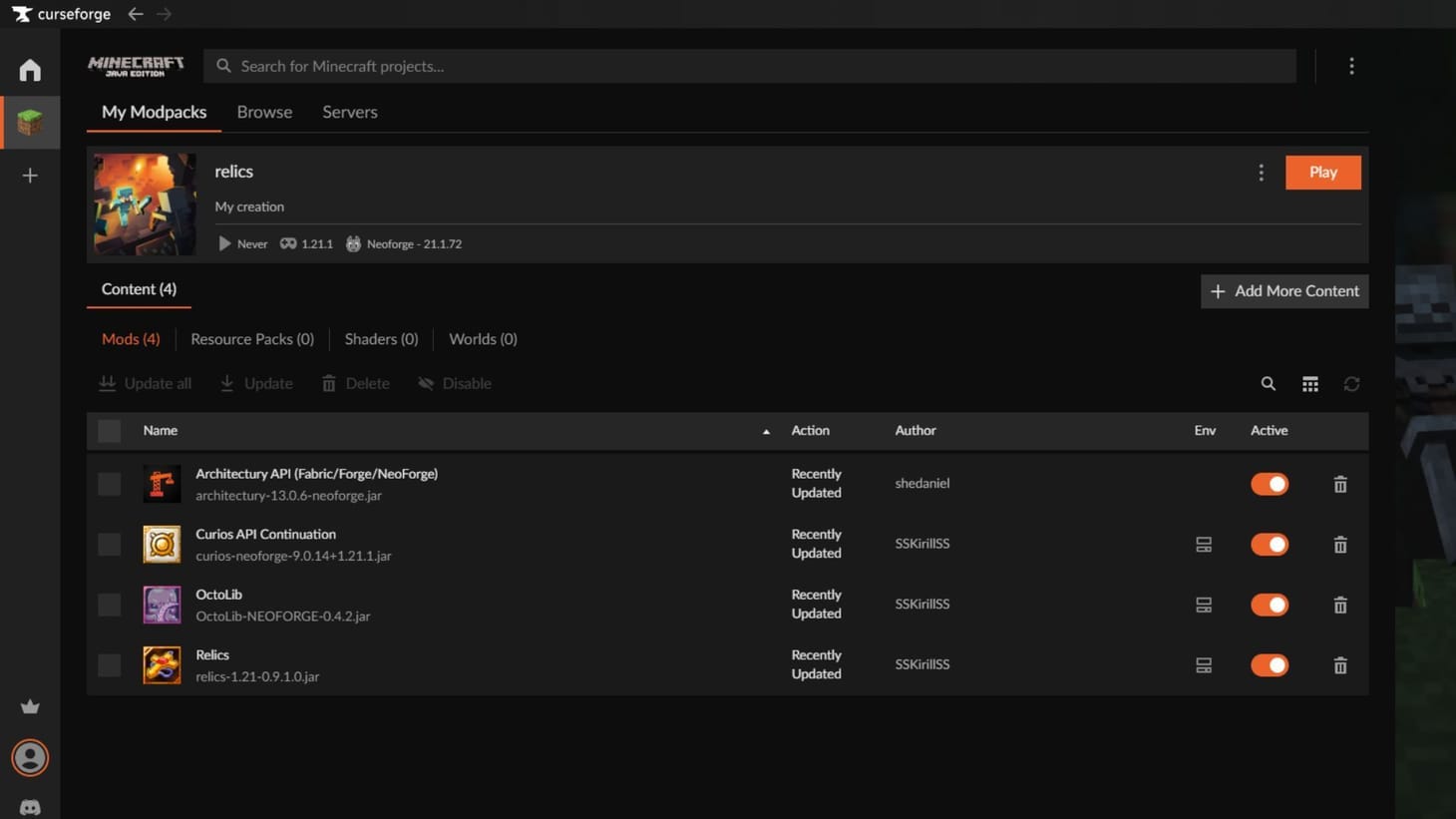Switch the mods list to grid view
This screenshot has width=1456, height=819.
(x=1309, y=383)
